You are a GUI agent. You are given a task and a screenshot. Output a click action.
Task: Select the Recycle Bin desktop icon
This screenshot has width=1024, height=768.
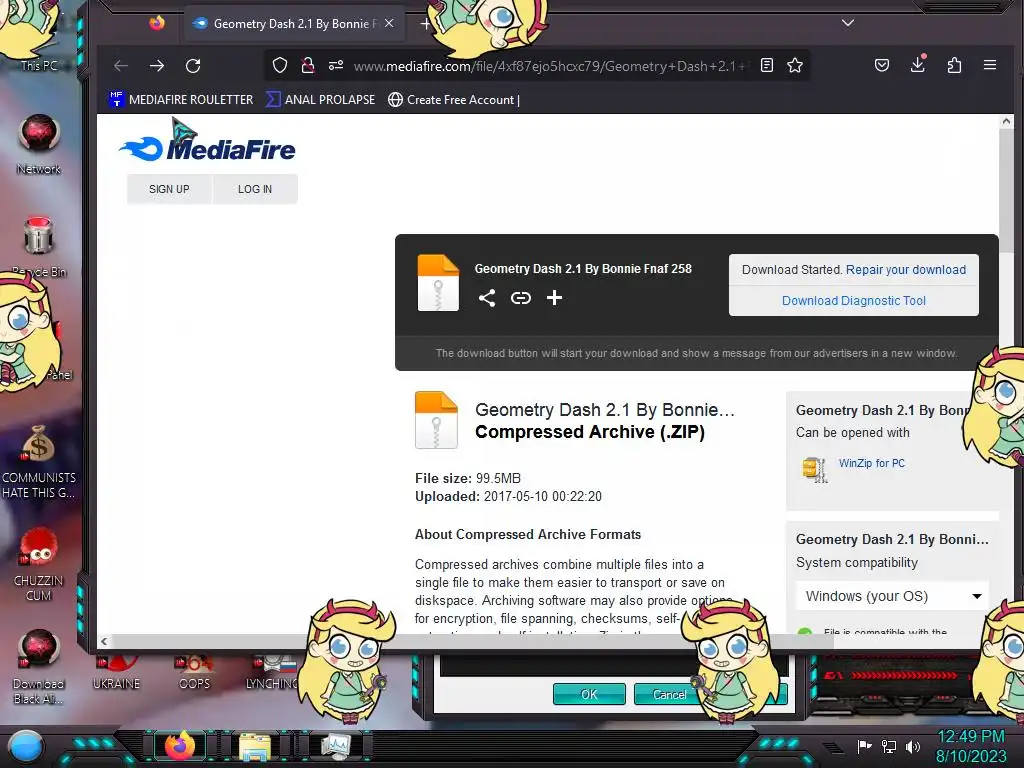[39, 247]
